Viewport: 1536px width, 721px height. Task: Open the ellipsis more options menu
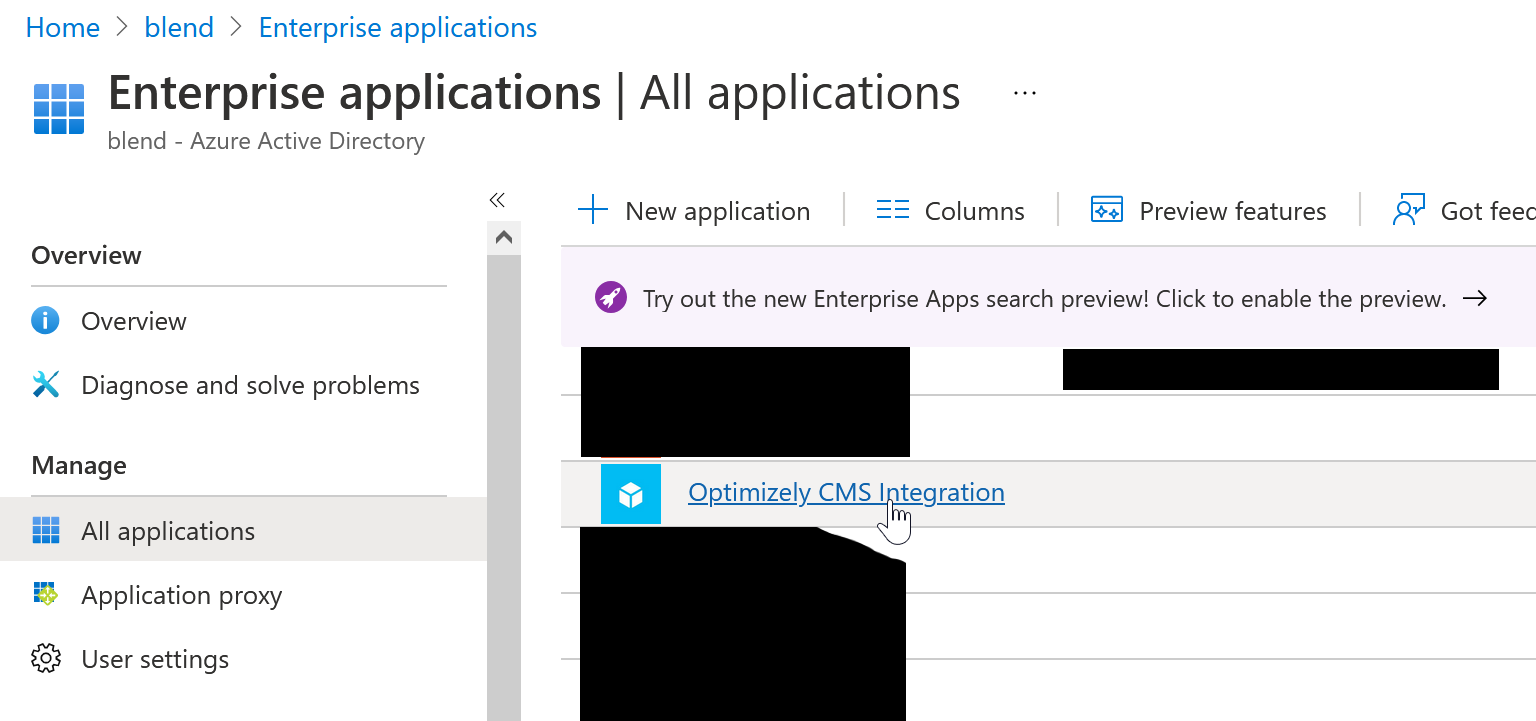click(x=1025, y=93)
